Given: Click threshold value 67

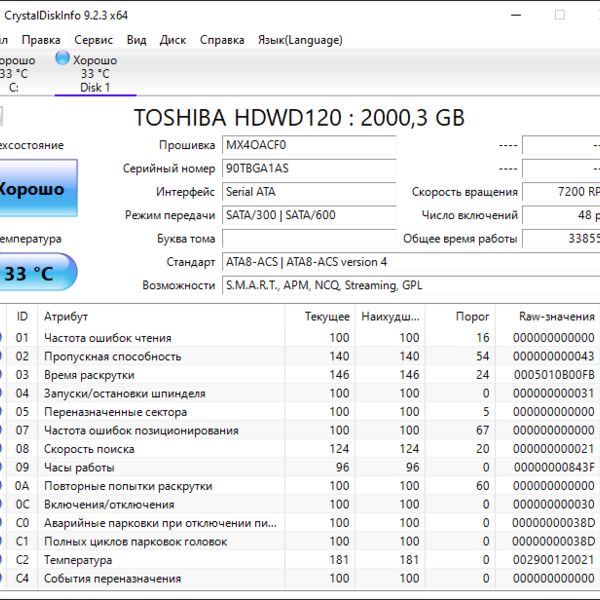Looking at the screenshot, I should coord(483,430).
